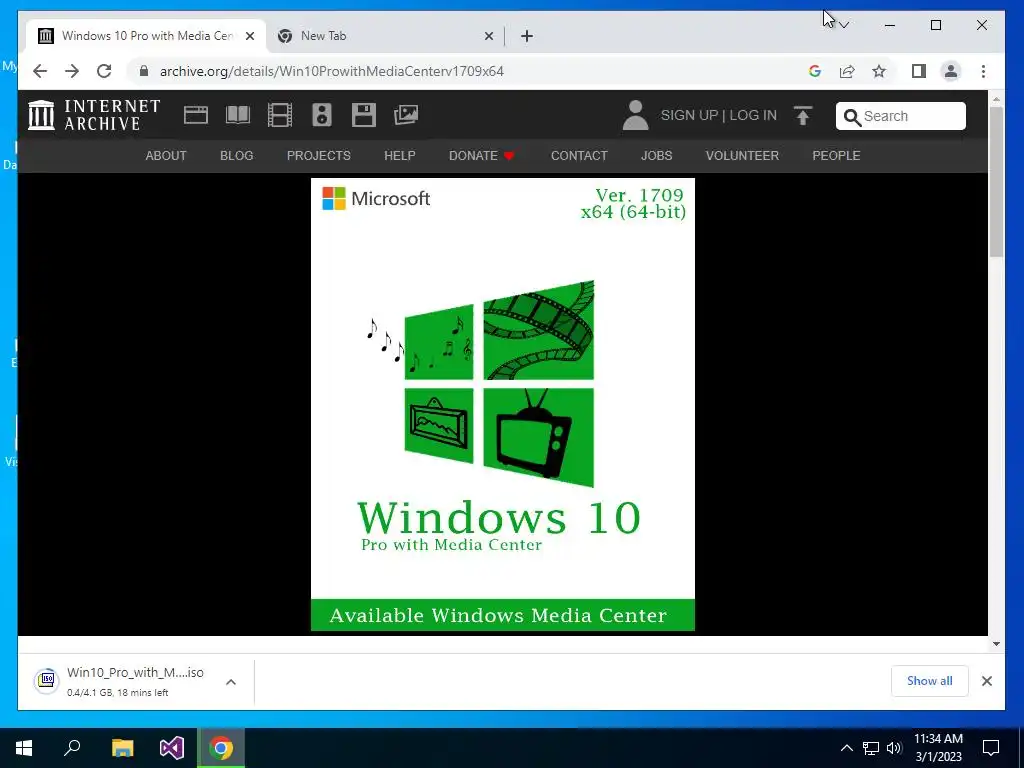Click the taskbar clock showing 11:34 AM
Screen dimensions: 1024x768
pyautogui.click(x=938, y=748)
